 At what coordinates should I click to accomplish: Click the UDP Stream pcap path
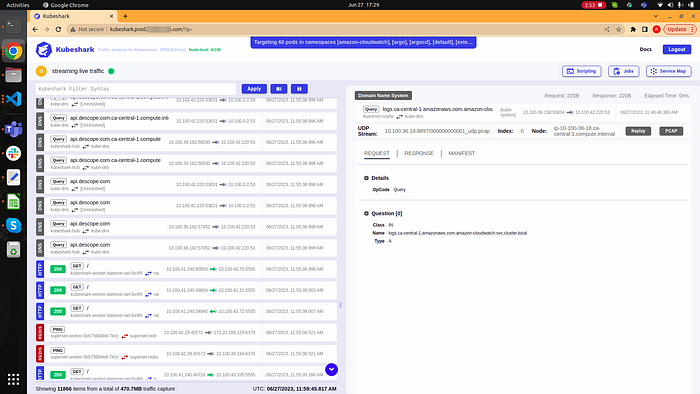point(437,131)
